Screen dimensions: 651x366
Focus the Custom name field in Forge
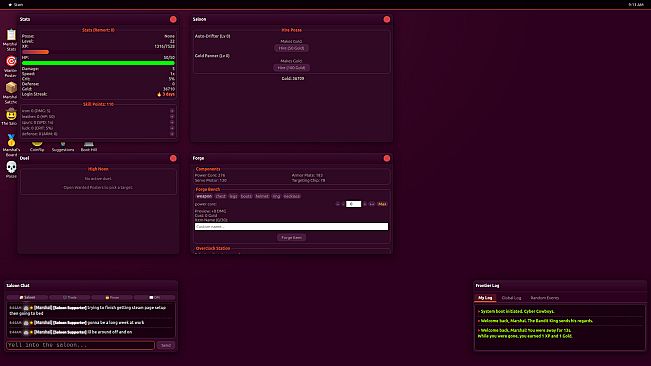coord(291,227)
